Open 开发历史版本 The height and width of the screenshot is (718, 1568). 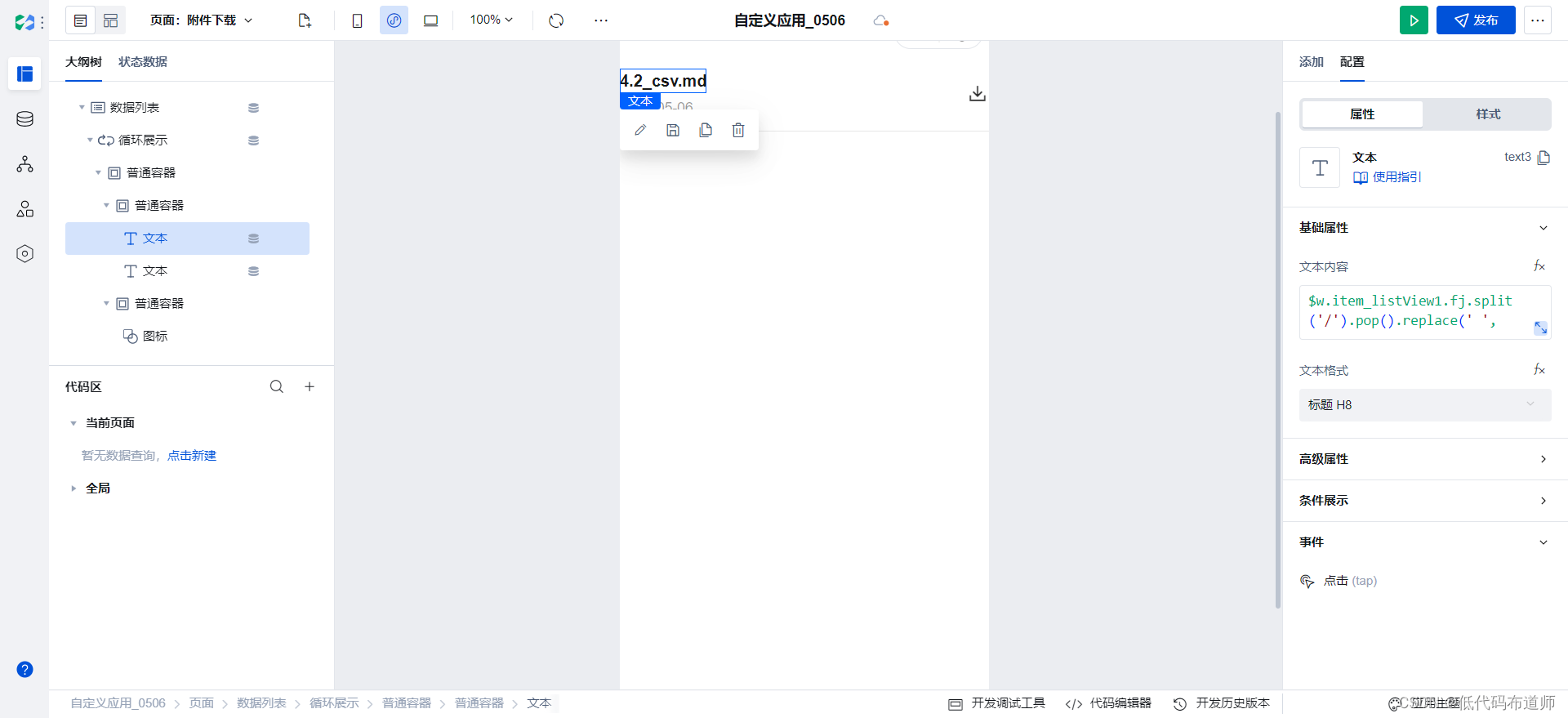point(1222,703)
